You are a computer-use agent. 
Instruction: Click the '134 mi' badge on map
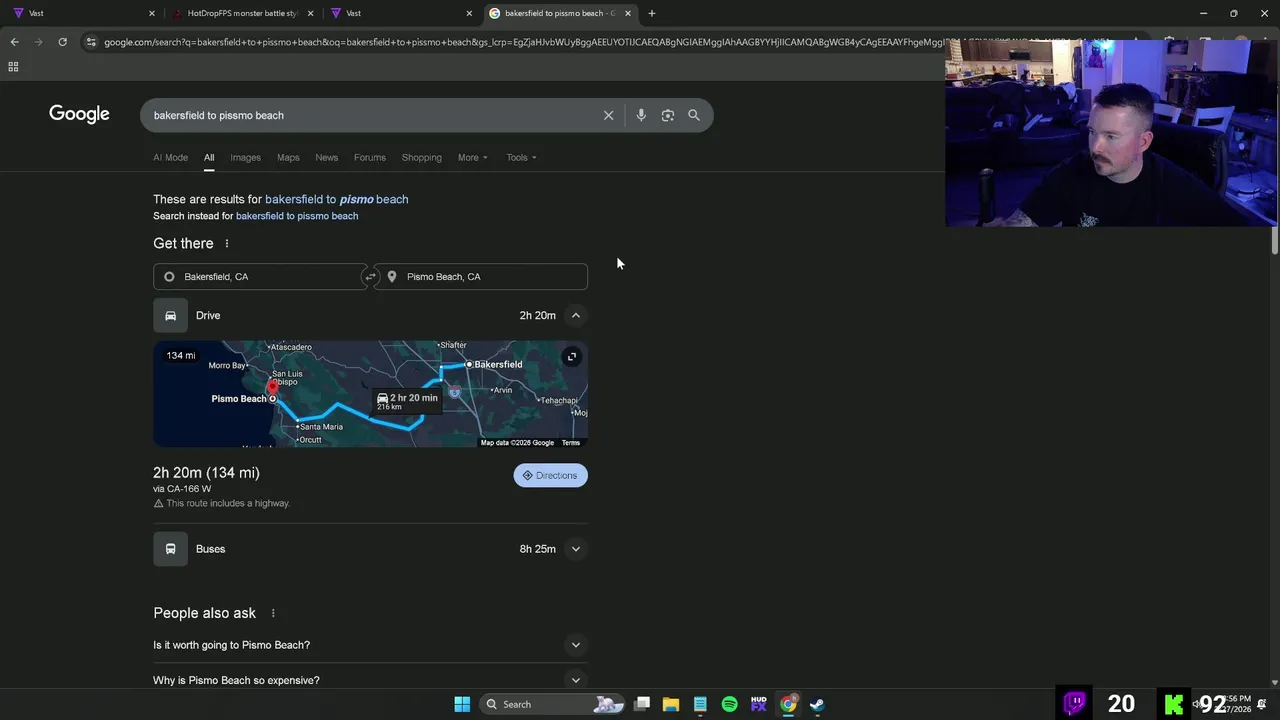tap(181, 356)
